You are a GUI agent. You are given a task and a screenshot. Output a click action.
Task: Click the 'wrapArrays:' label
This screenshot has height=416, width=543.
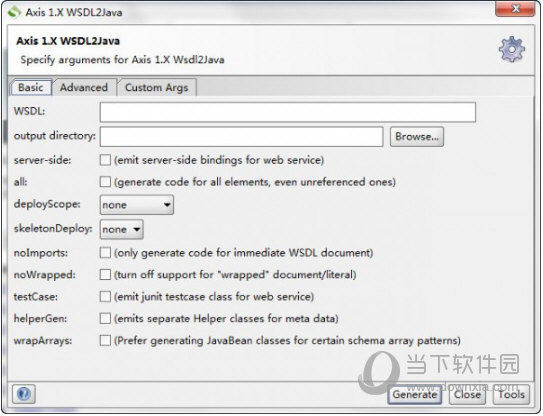point(43,340)
